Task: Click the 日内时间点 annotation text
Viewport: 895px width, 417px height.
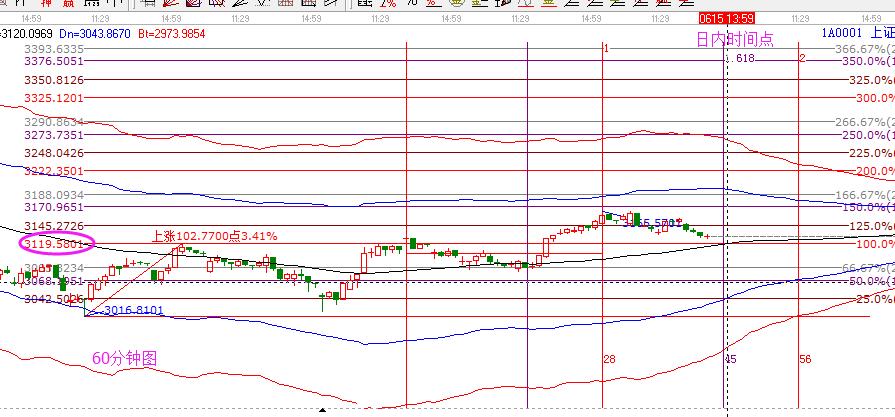Action: coord(734,39)
